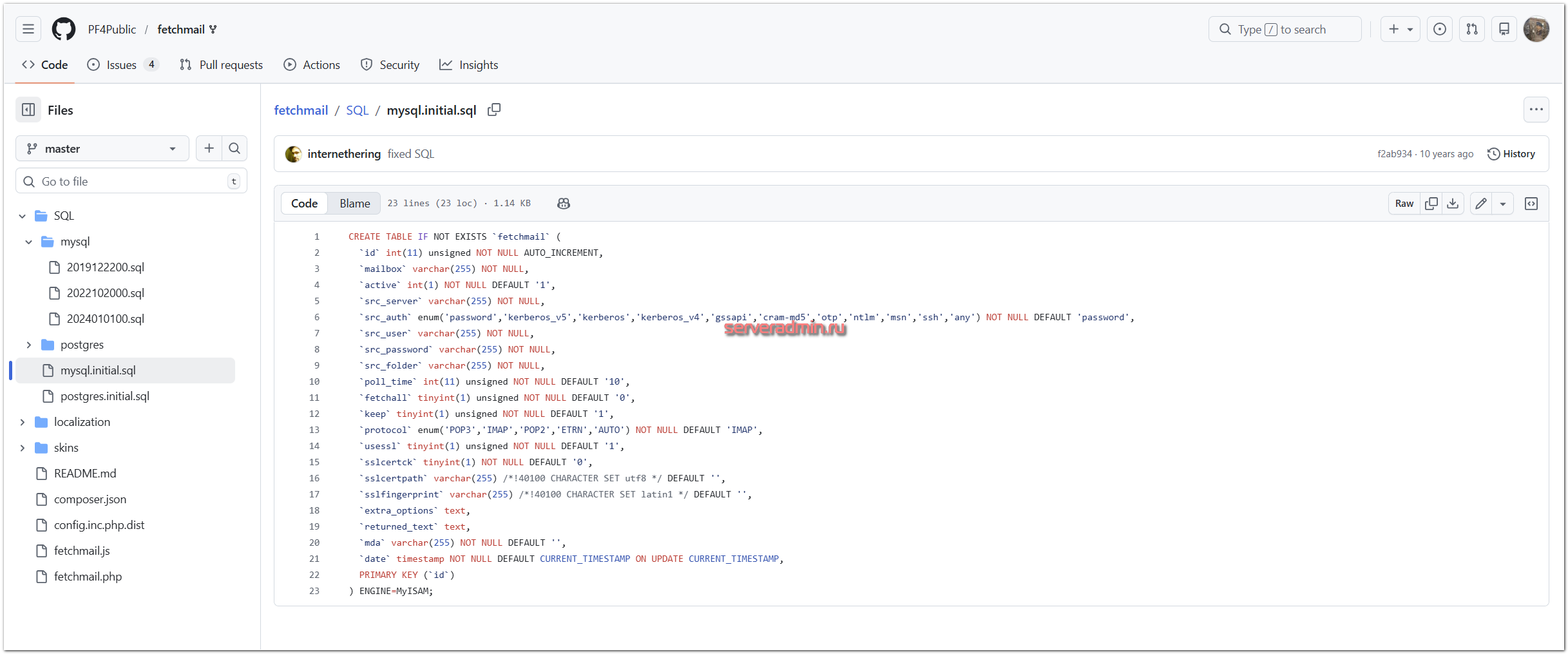This screenshot has height=654, width=1568.
Task: Click the Raw button
Action: [x=1404, y=204]
